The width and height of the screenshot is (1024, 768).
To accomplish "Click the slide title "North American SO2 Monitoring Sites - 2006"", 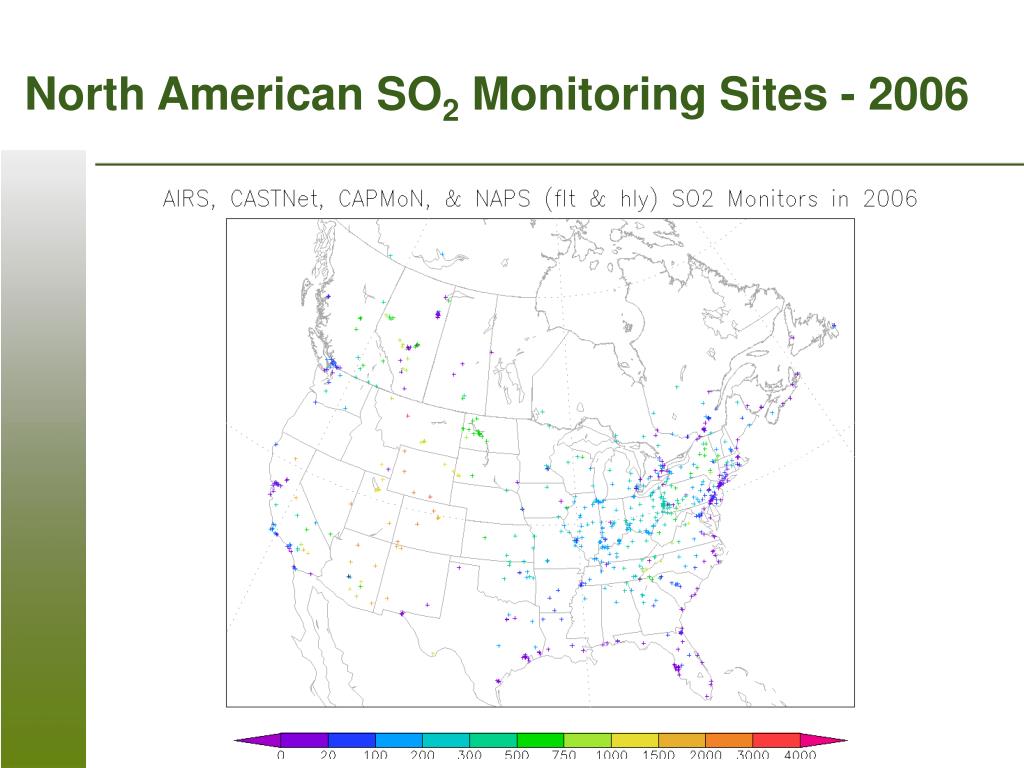I will [496, 95].
